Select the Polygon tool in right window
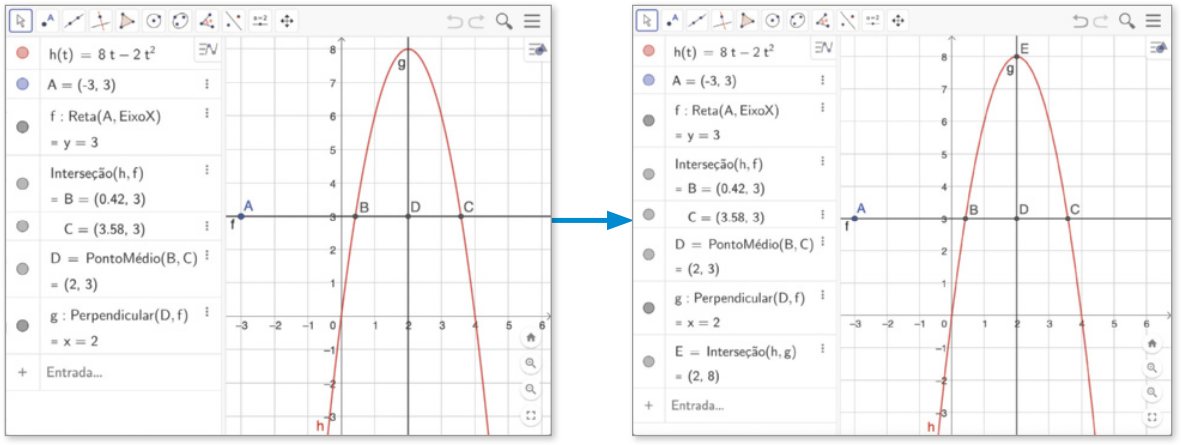The image size is (1181, 445). pos(747,21)
